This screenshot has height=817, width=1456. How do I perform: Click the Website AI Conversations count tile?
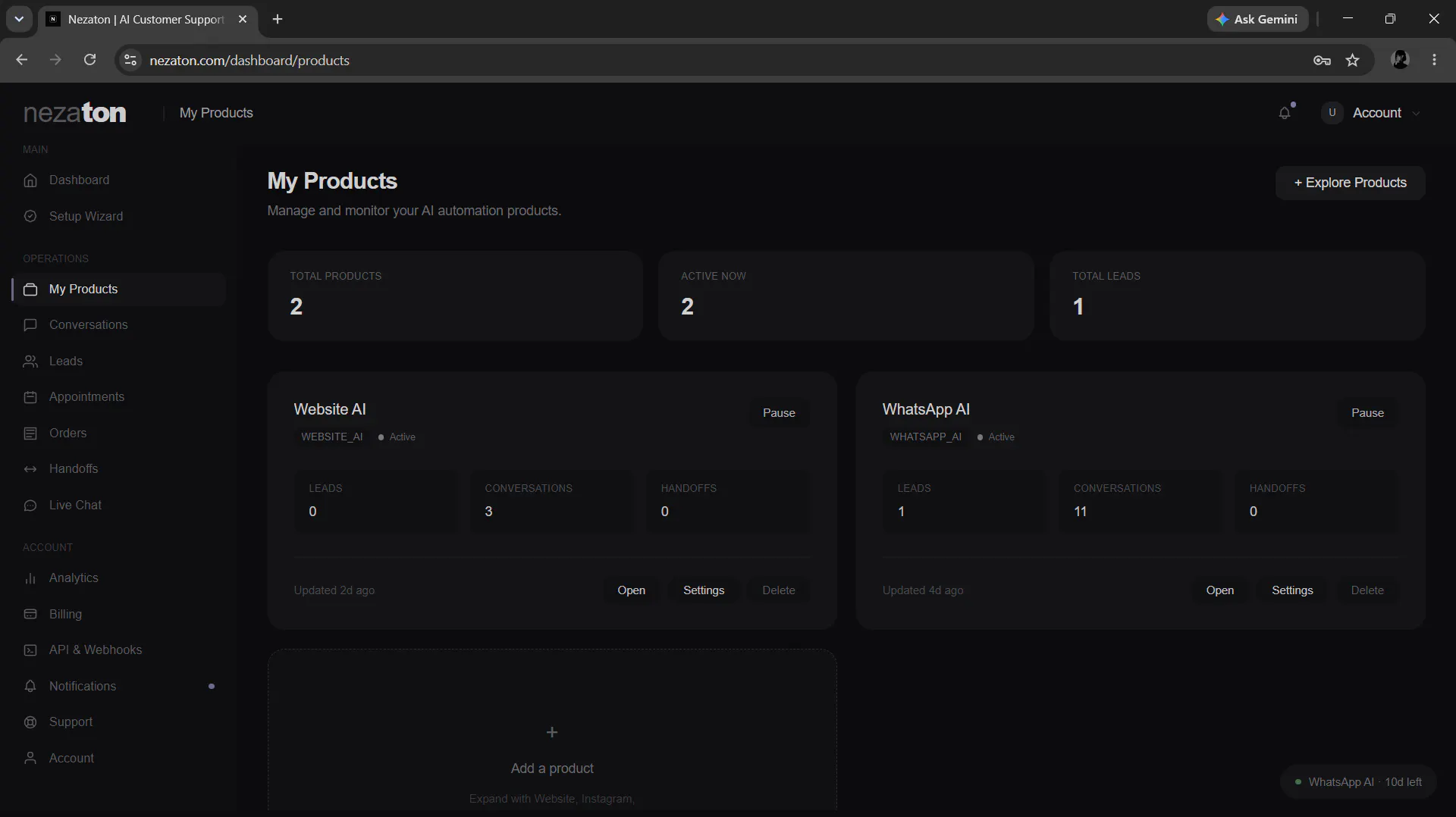tap(552, 501)
